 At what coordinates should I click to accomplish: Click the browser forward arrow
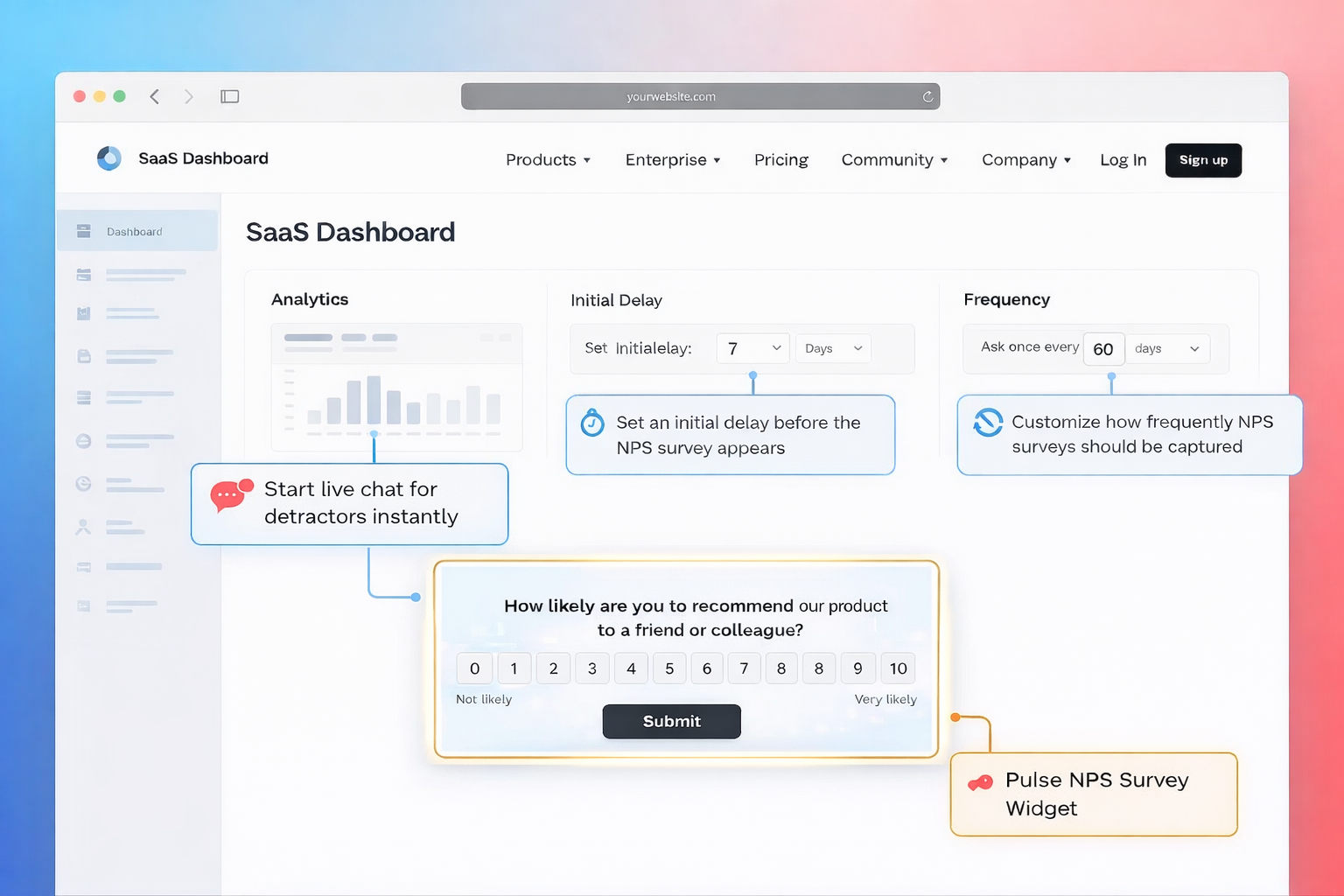(188, 96)
